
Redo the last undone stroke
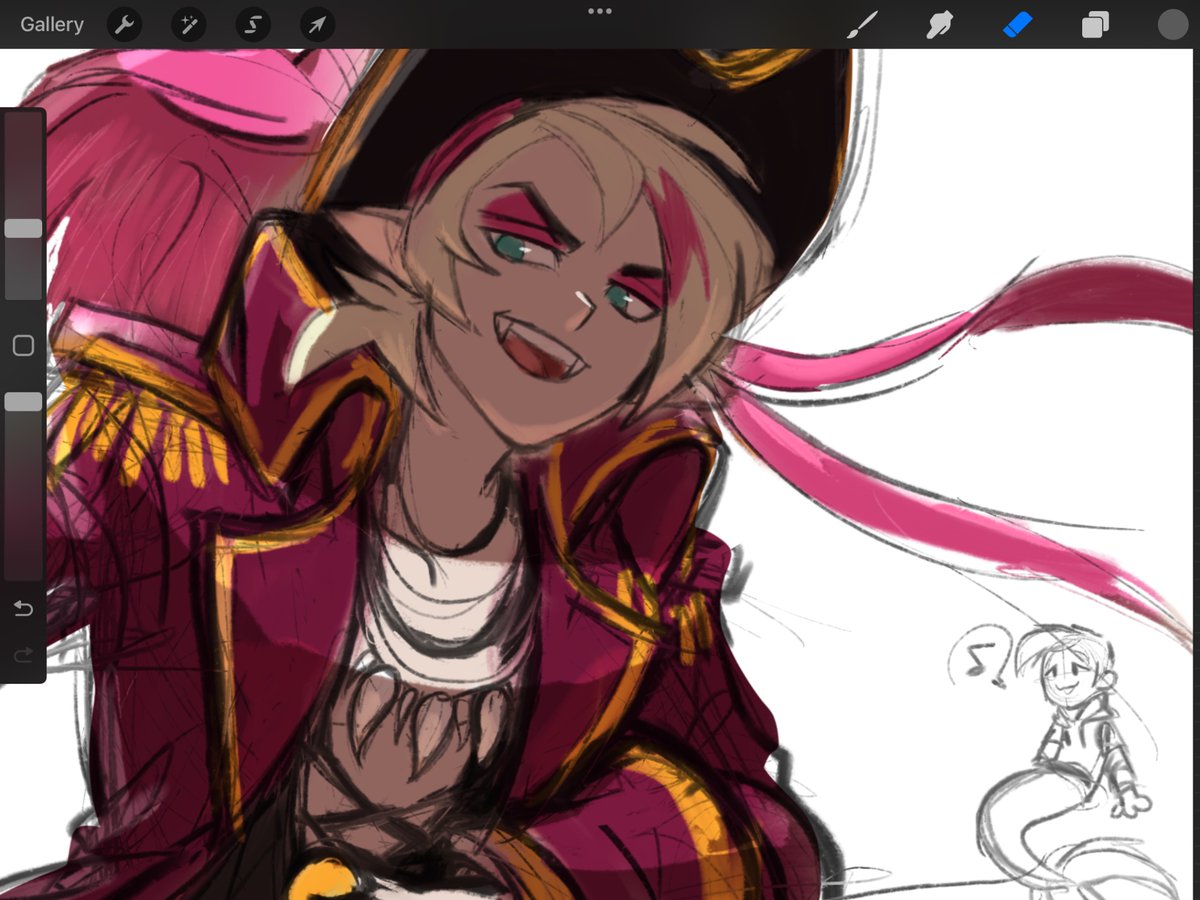click(x=23, y=655)
